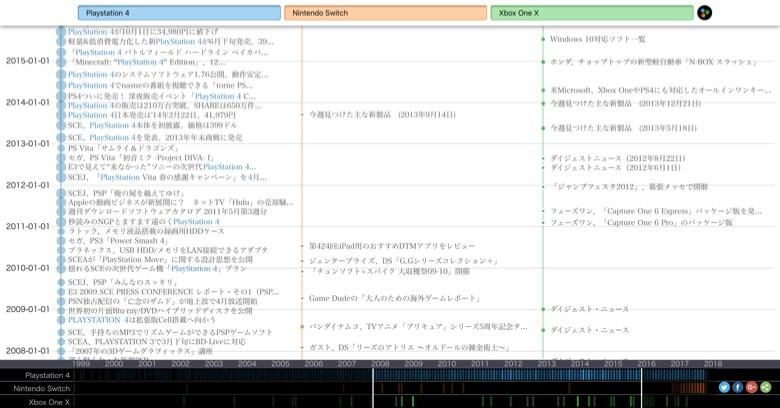Click the 'プリキュア' Bandai Namco entry

[418, 327]
